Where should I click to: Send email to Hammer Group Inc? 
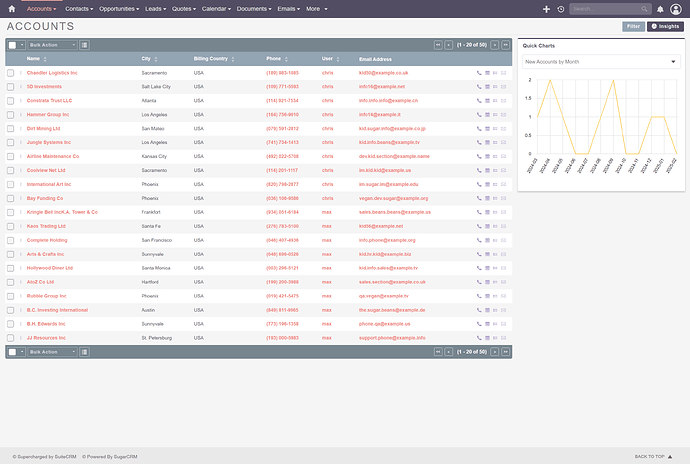coord(503,115)
